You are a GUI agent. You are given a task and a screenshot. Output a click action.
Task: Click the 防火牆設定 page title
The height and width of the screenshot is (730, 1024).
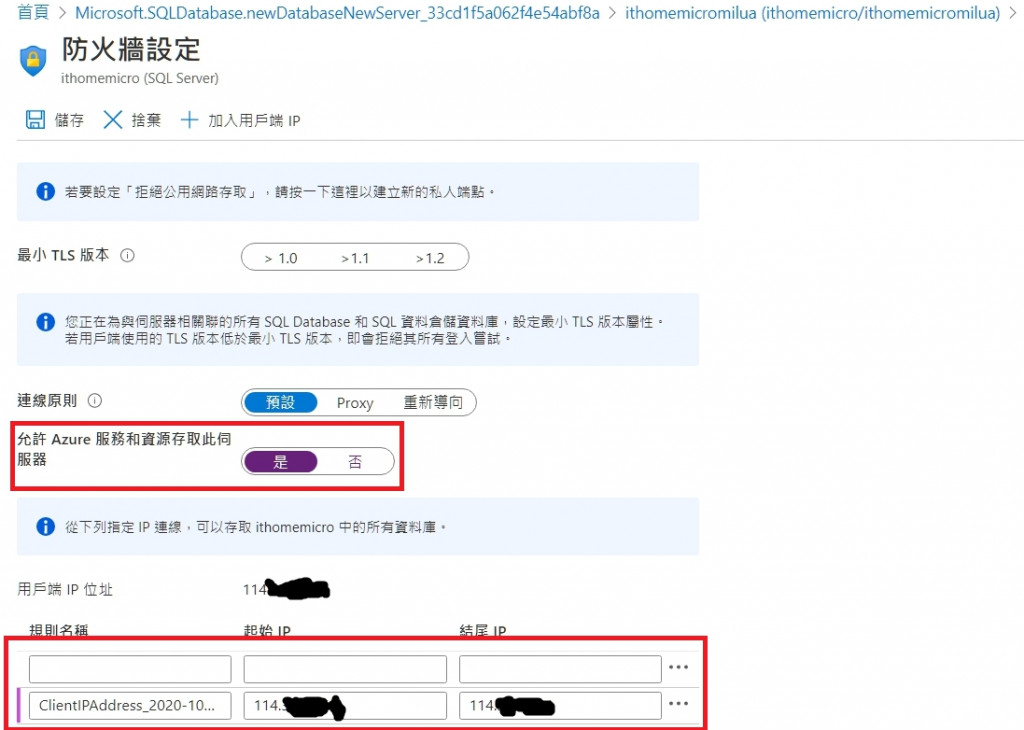click(x=131, y=50)
